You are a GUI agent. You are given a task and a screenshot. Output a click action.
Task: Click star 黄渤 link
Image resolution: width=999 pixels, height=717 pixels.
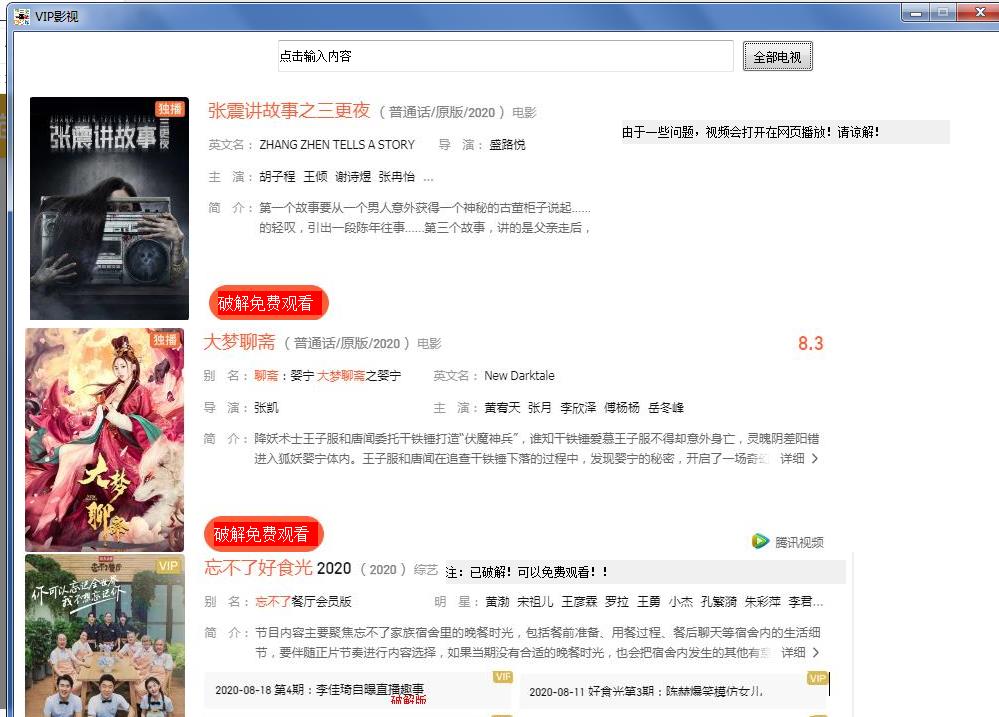pos(498,601)
